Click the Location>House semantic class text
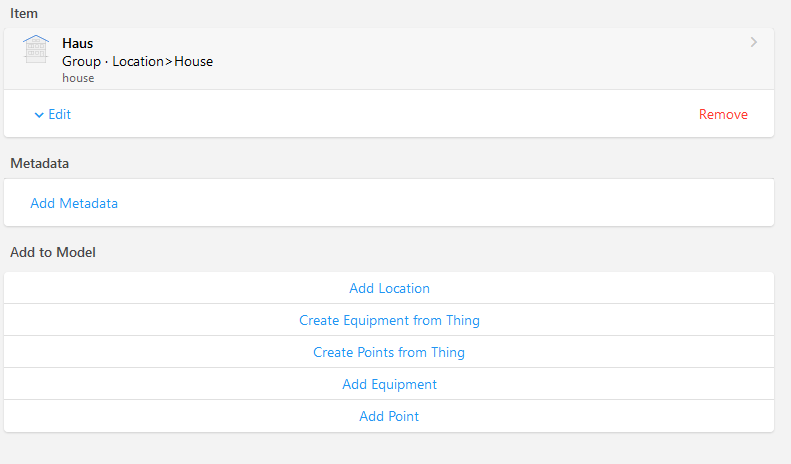The width and height of the screenshot is (791, 464). point(162,61)
